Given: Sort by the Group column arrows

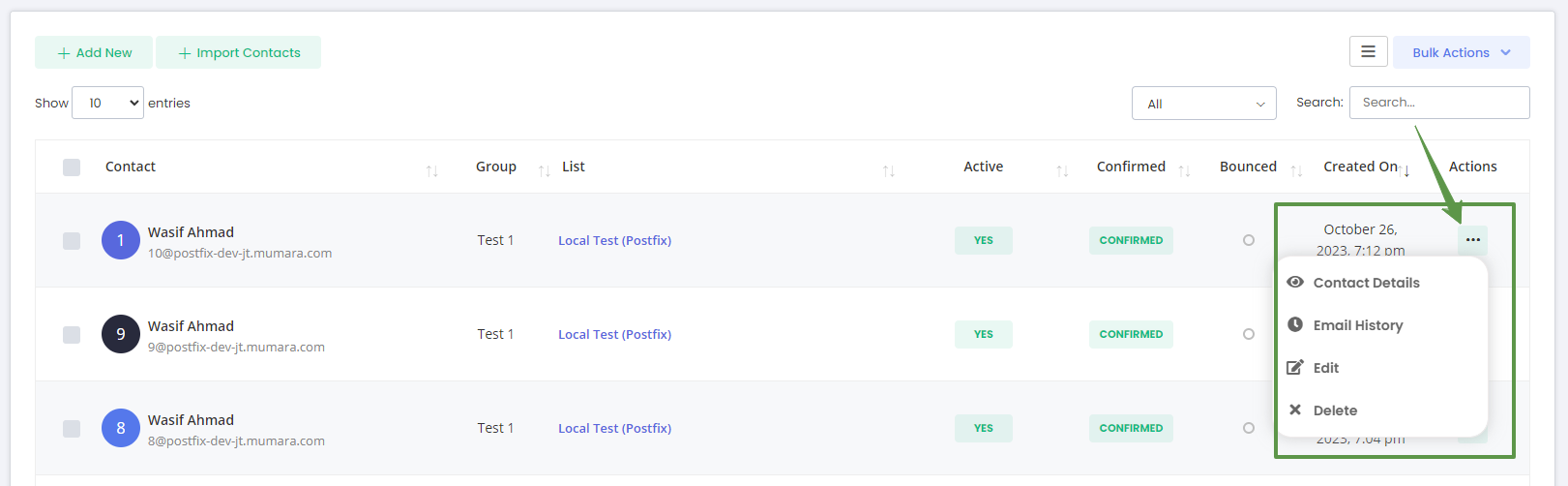Looking at the screenshot, I should pyautogui.click(x=544, y=170).
